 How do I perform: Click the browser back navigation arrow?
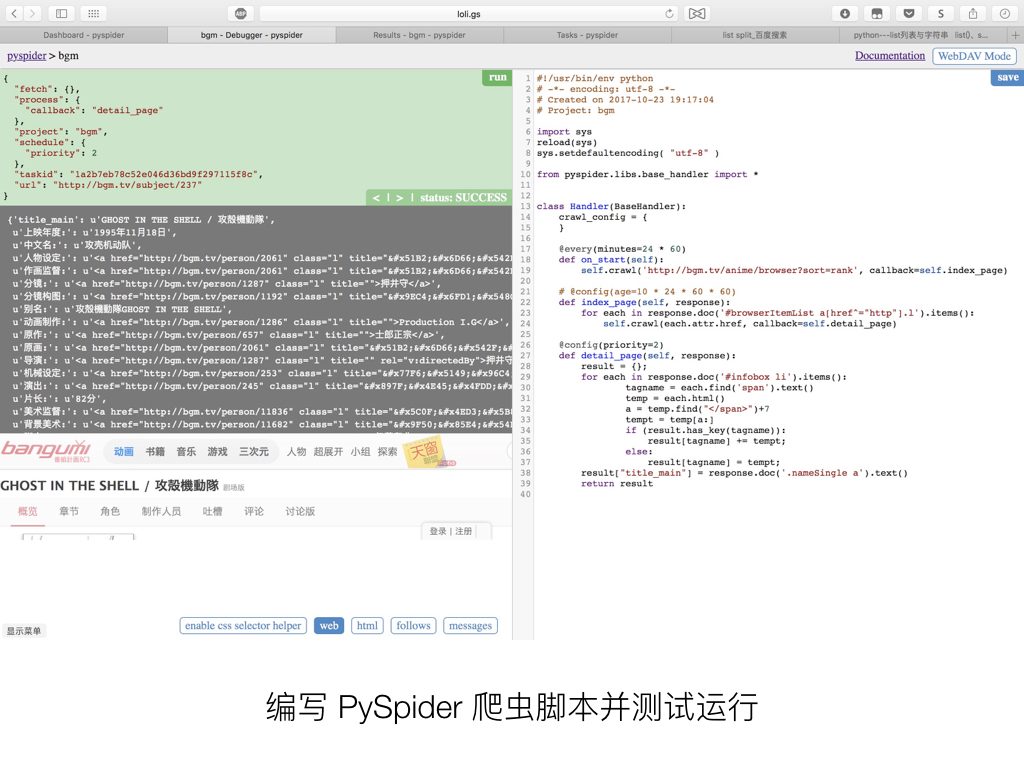tap(14, 13)
